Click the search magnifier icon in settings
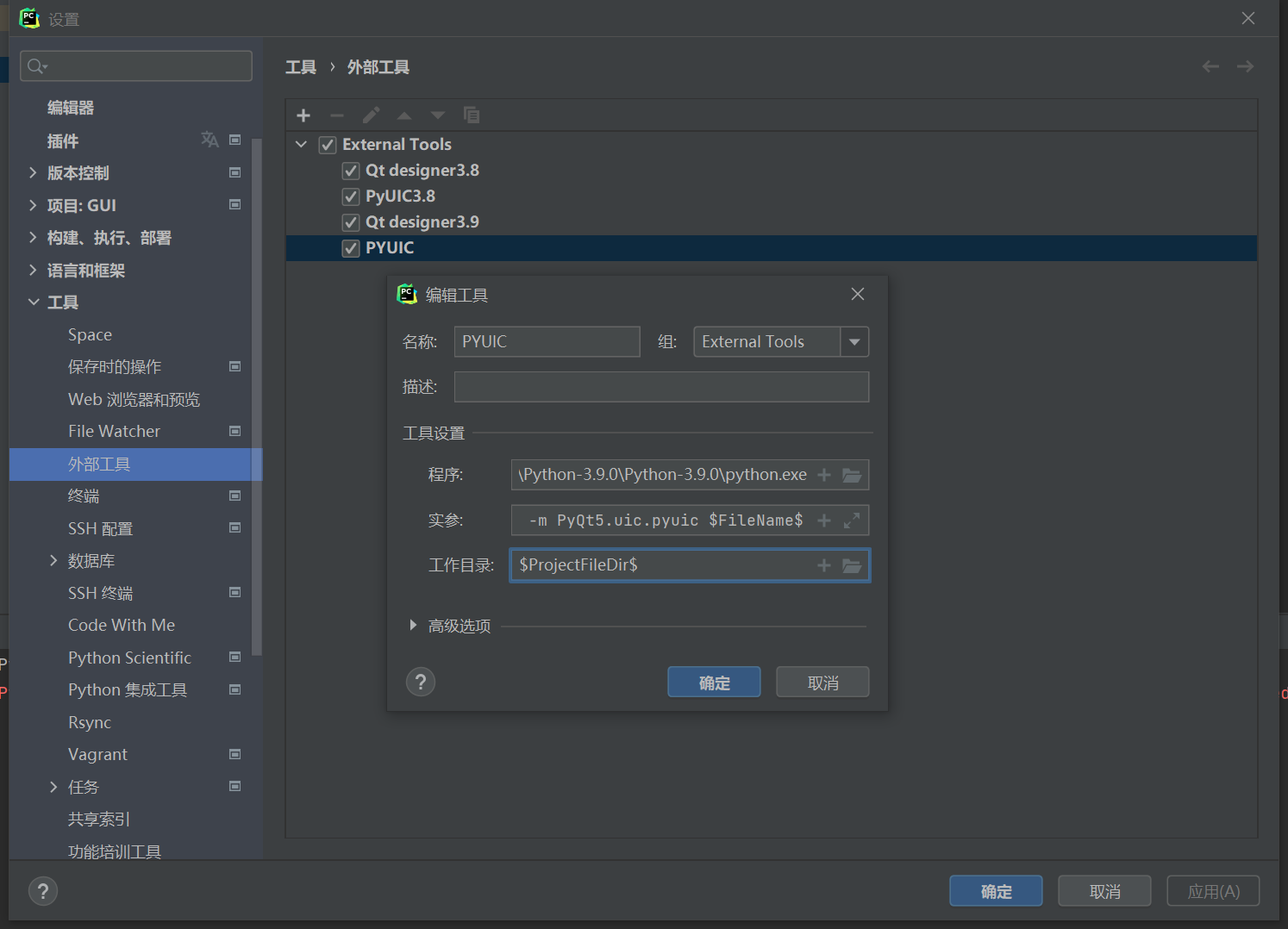This screenshot has height=929, width=1288. 36,66
